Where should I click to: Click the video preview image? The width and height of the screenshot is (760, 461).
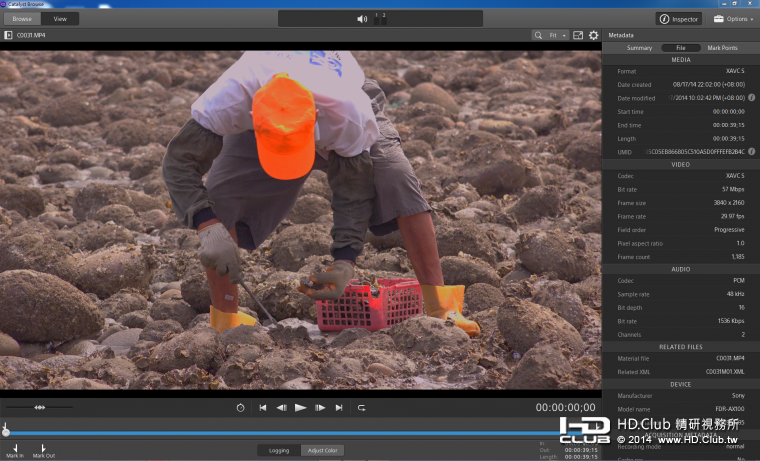[x=301, y=220]
